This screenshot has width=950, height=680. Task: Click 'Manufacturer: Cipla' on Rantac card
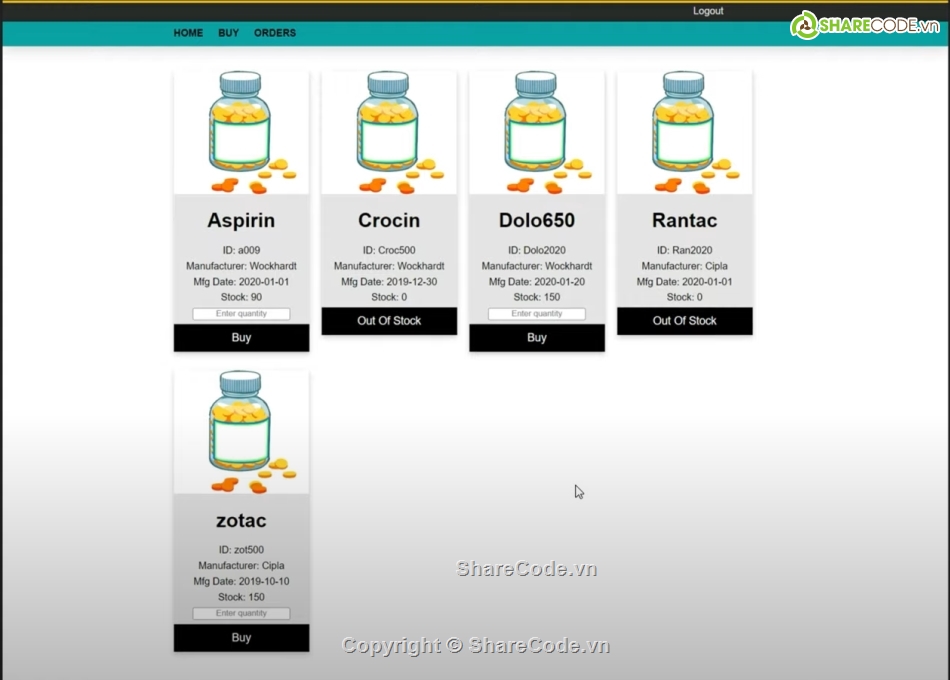point(685,265)
